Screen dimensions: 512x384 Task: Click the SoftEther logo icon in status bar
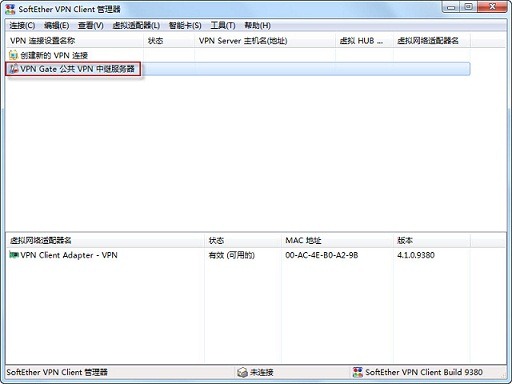pyautogui.click(x=358, y=372)
